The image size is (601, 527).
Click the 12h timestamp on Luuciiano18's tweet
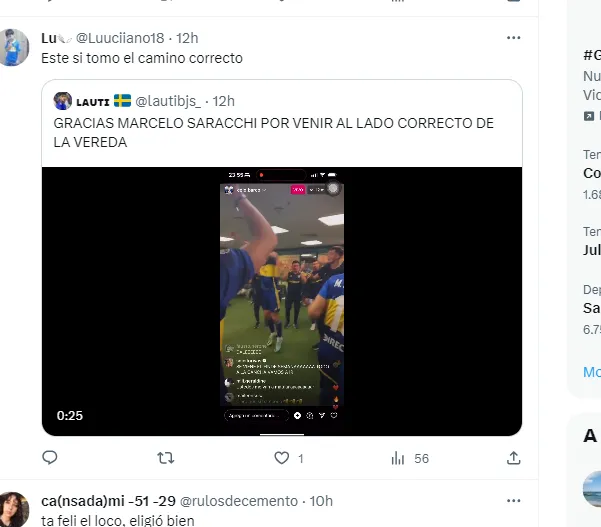[187, 38]
